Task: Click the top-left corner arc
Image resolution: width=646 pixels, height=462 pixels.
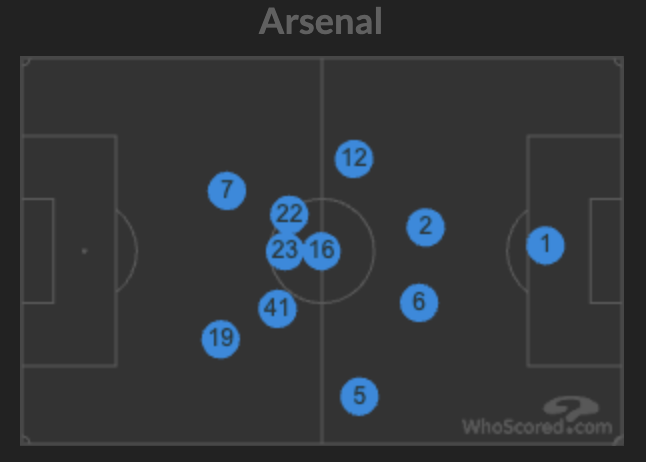Action: coord(25,62)
